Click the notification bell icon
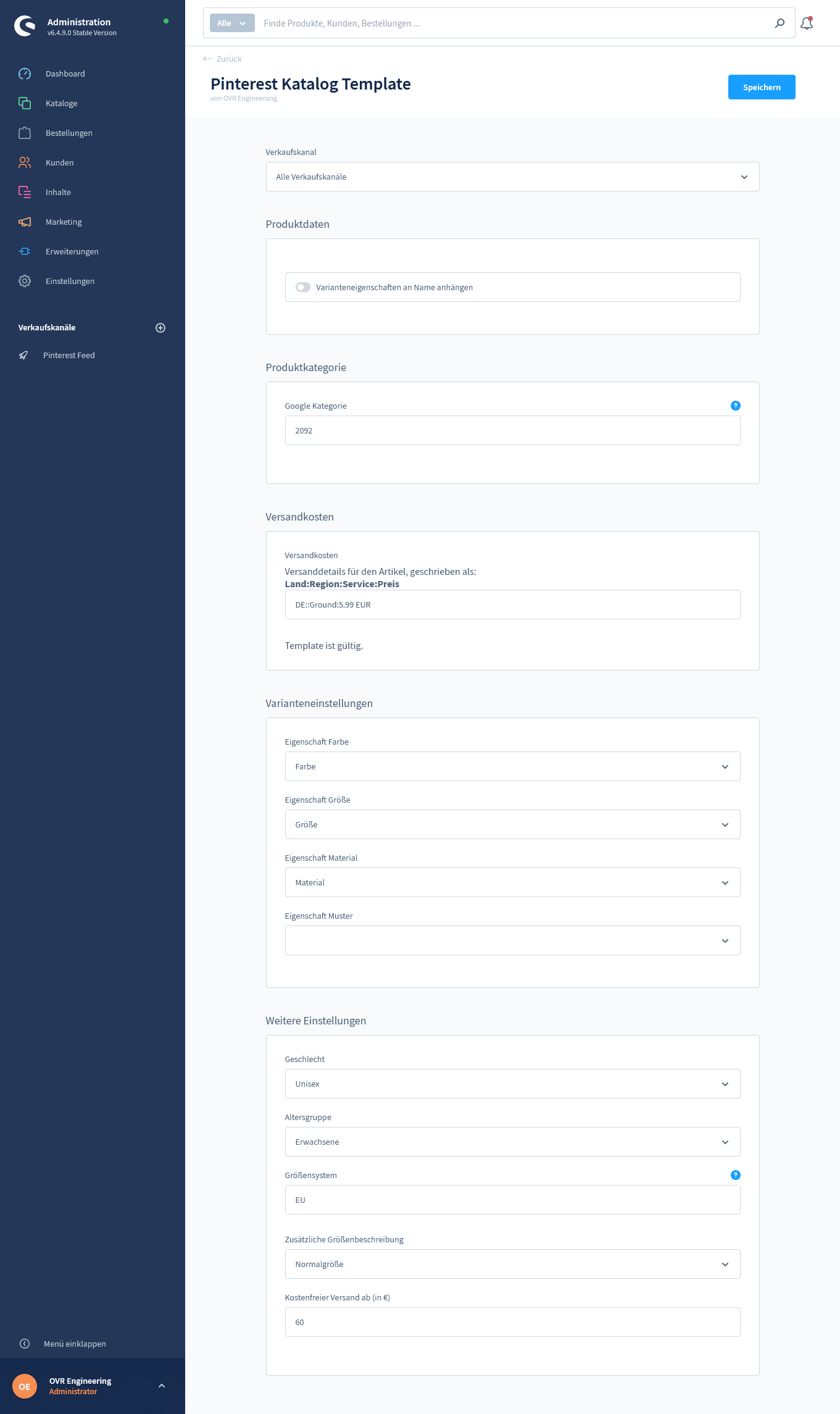The image size is (840, 1414). (x=807, y=23)
